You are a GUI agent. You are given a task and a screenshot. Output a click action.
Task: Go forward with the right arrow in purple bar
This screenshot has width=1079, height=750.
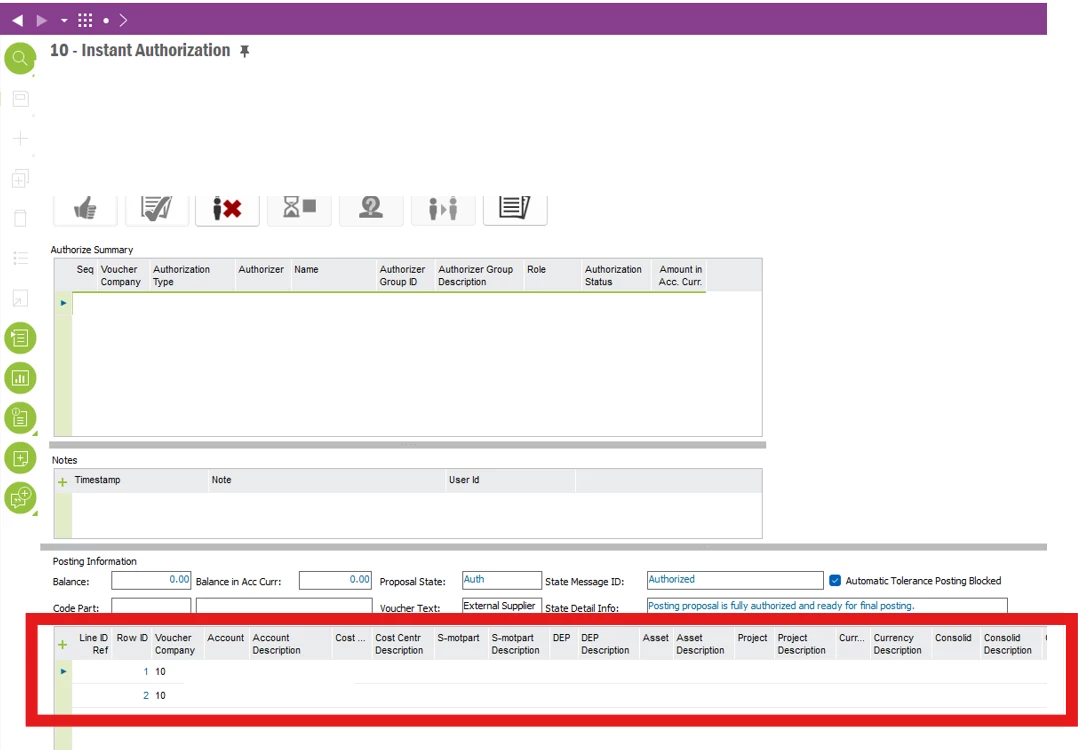click(41, 20)
